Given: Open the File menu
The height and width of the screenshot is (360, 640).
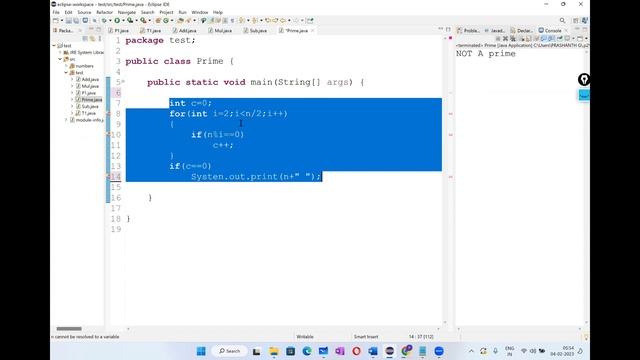Looking at the screenshot, I should pyautogui.click(x=56, y=12).
